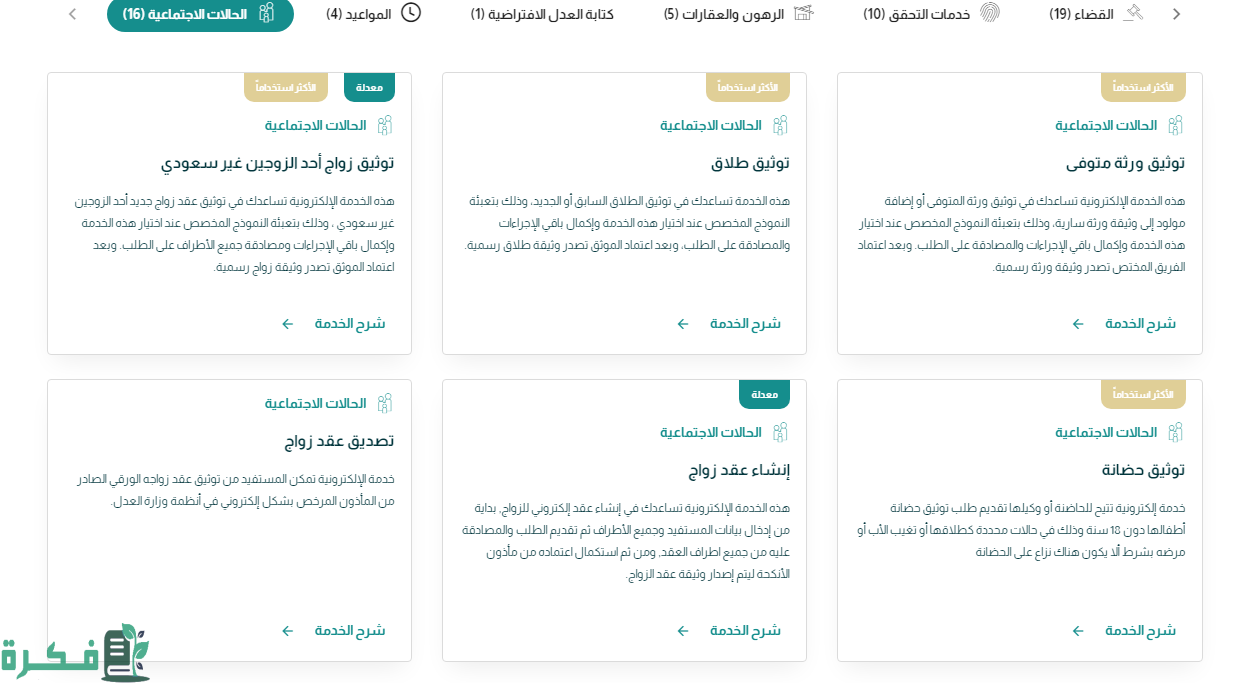This screenshot has width=1249, height=683.
Task: Click the معطلة badge on إنشاء عقد زواج card
Action: click(764, 395)
